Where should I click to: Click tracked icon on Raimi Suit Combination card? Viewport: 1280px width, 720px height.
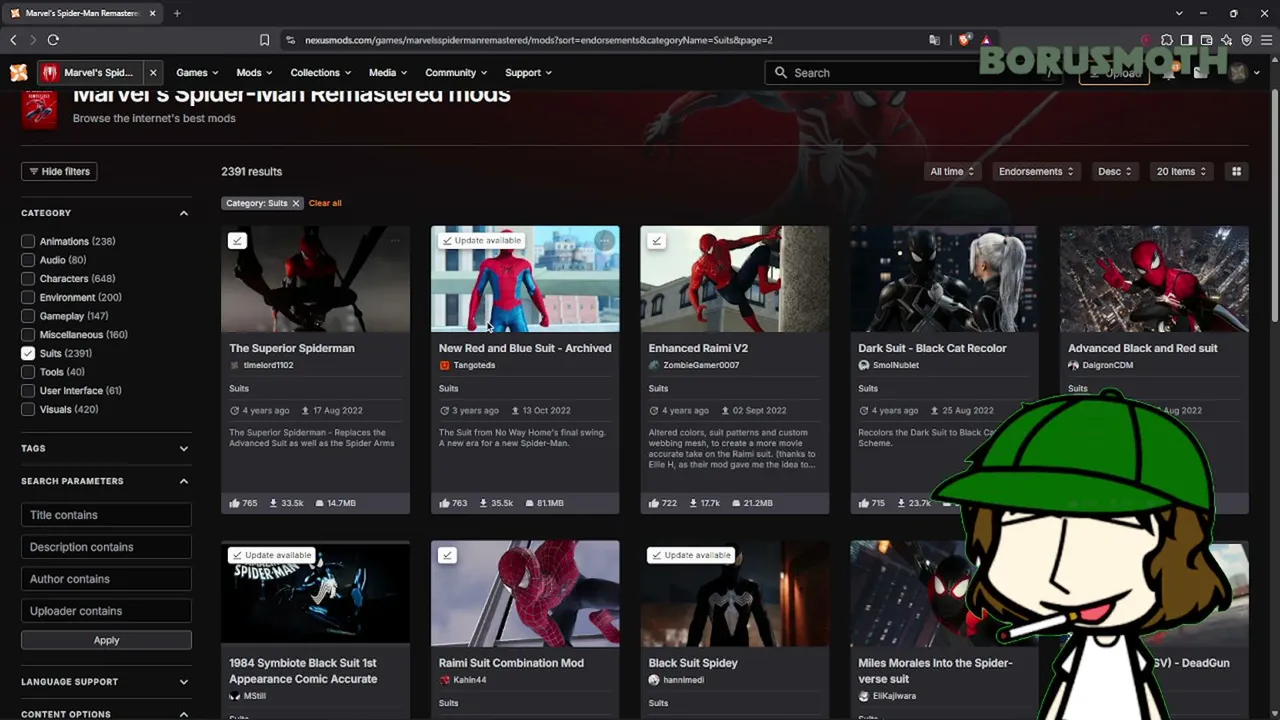click(x=447, y=555)
